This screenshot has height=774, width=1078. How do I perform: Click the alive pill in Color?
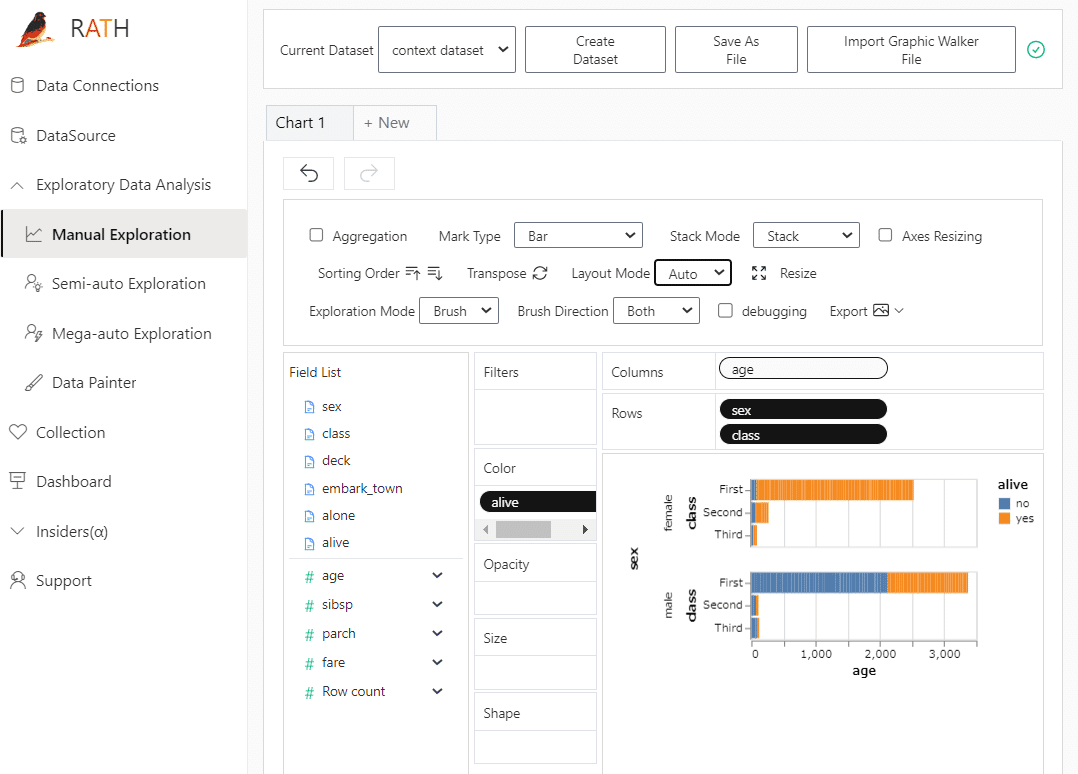(x=538, y=502)
